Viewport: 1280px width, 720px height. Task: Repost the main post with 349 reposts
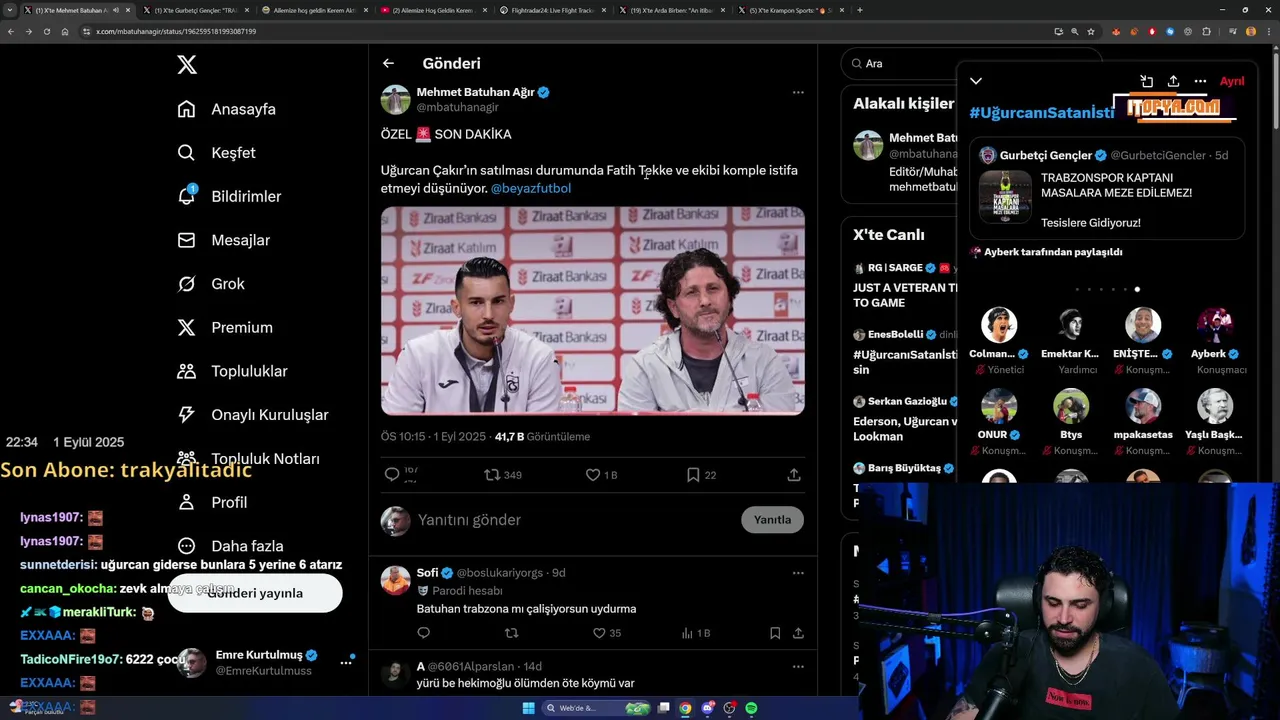point(503,475)
